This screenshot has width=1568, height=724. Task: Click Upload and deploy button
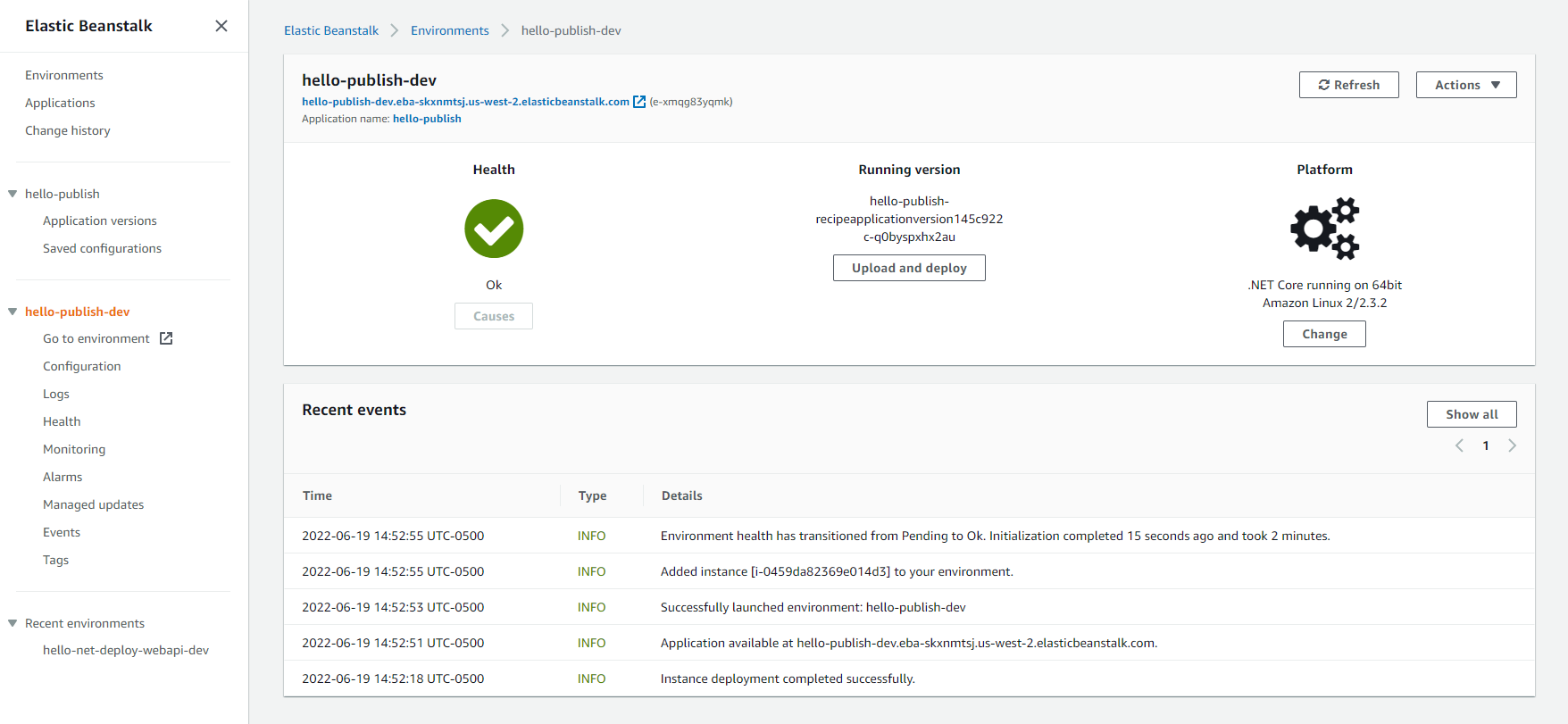click(909, 268)
